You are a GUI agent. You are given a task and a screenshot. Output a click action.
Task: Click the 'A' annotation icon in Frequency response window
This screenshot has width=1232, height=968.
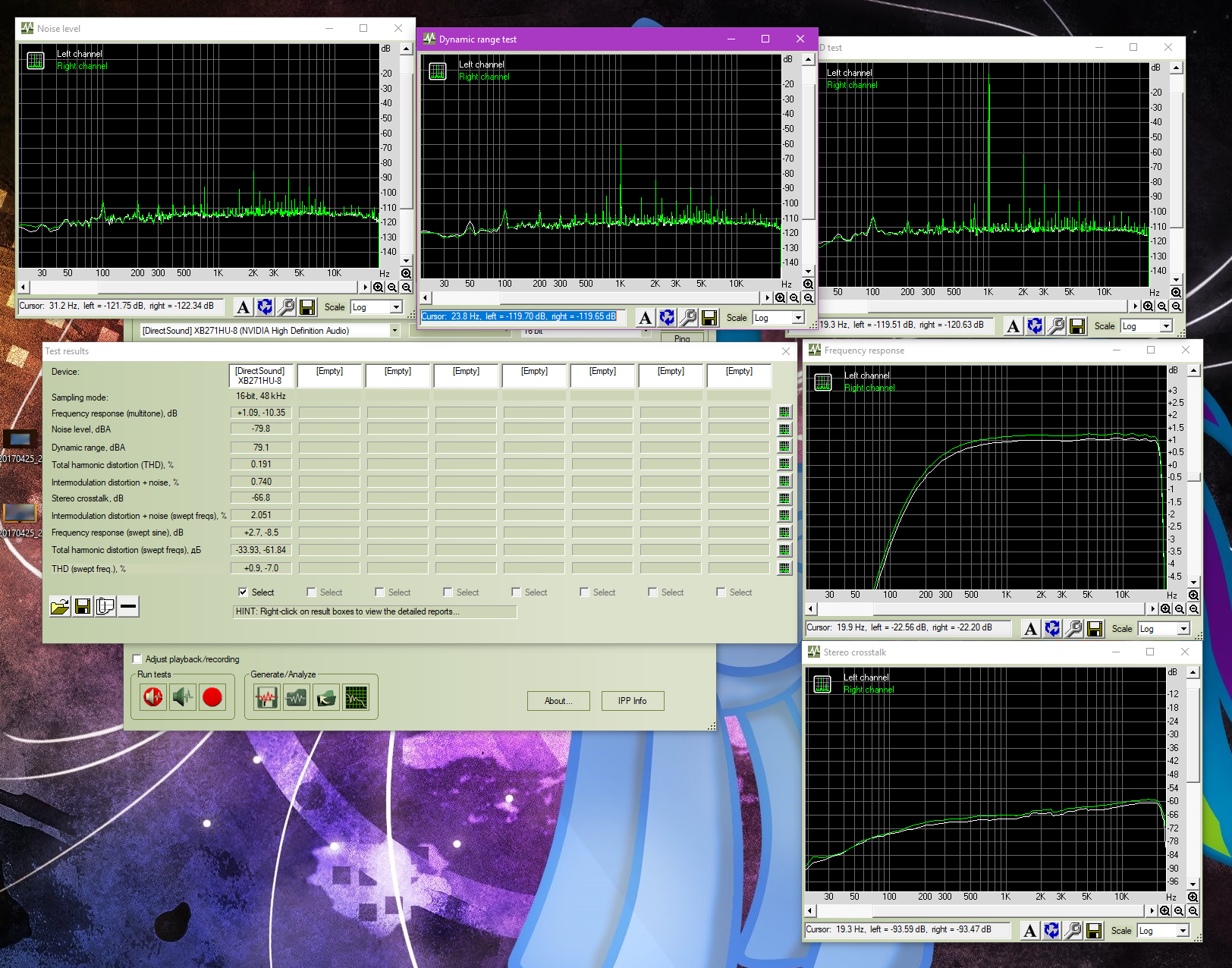[1030, 629]
